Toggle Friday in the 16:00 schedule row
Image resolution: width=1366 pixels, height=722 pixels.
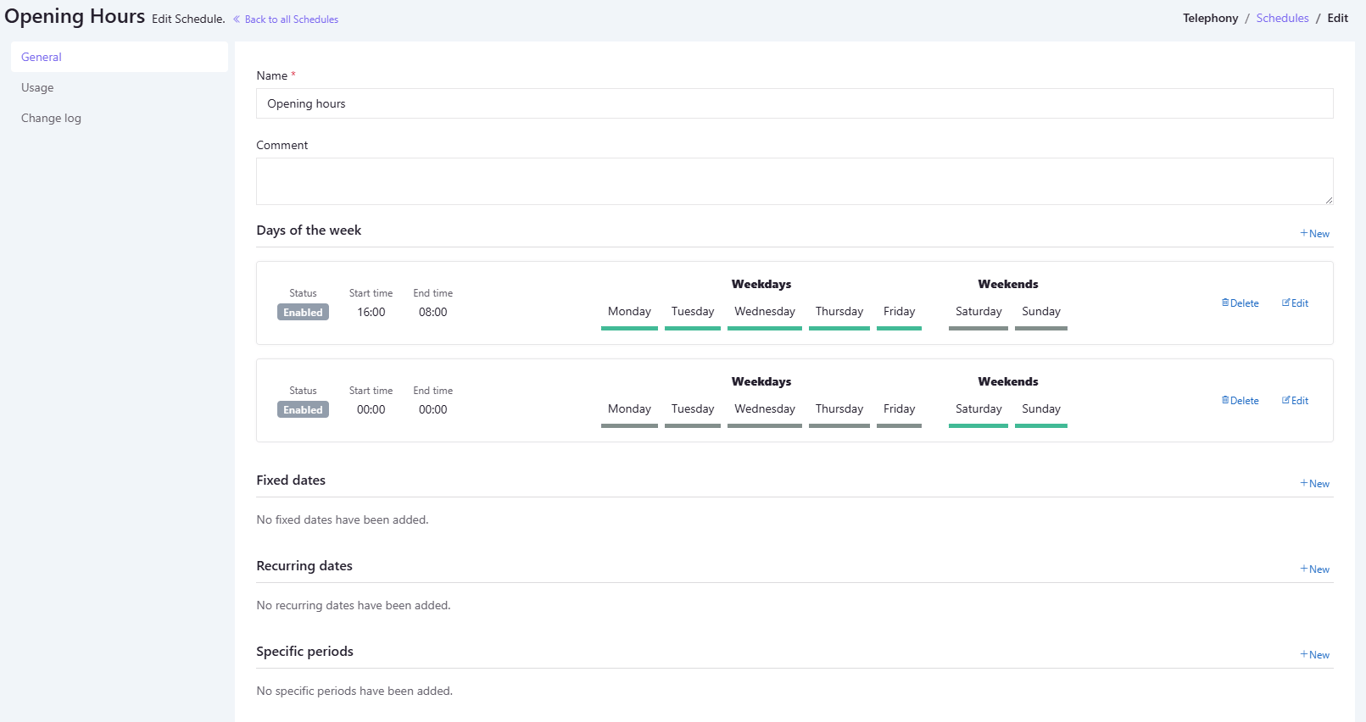click(x=899, y=312)
